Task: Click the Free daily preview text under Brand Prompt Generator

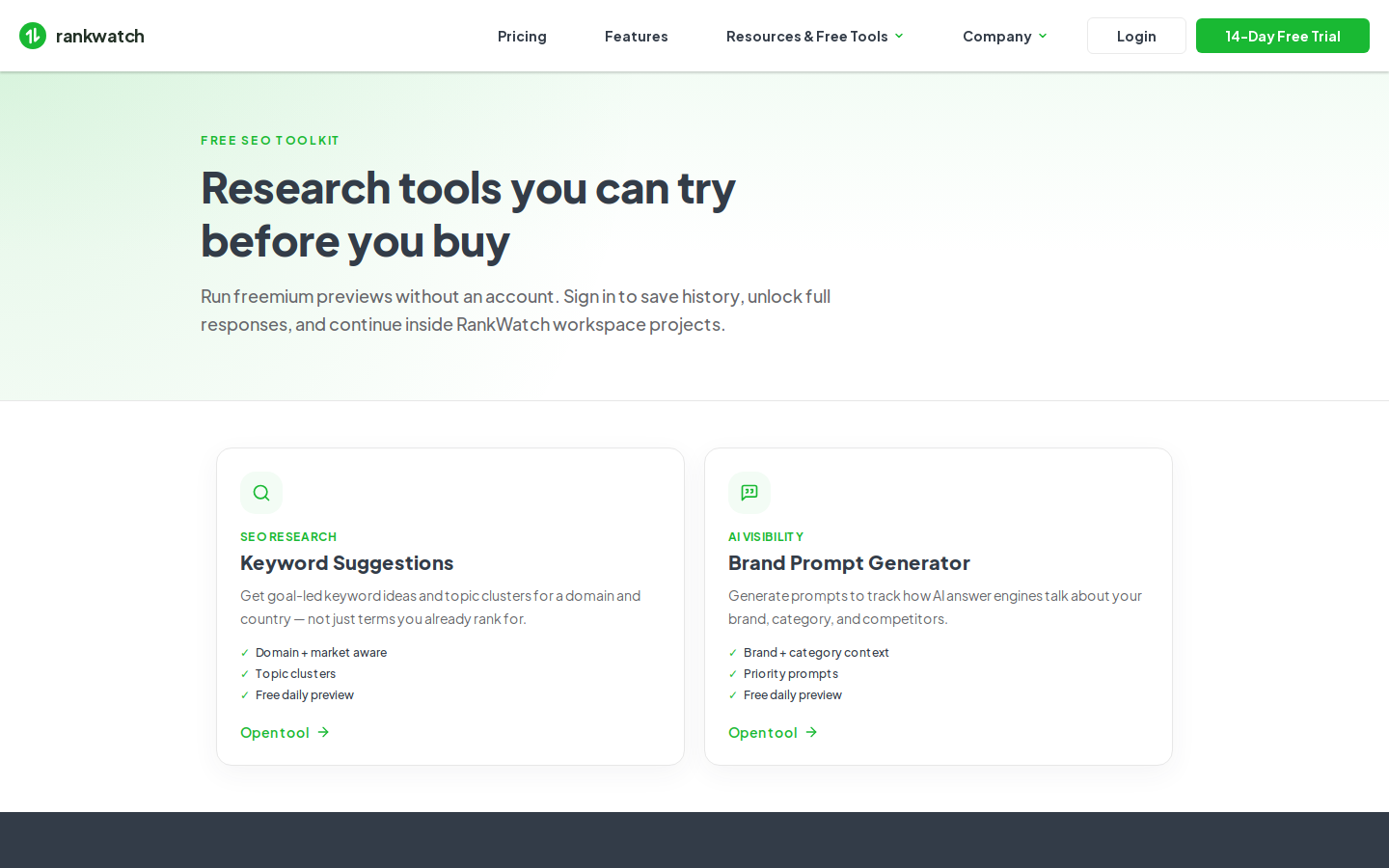Action: [x=793, y=695]
